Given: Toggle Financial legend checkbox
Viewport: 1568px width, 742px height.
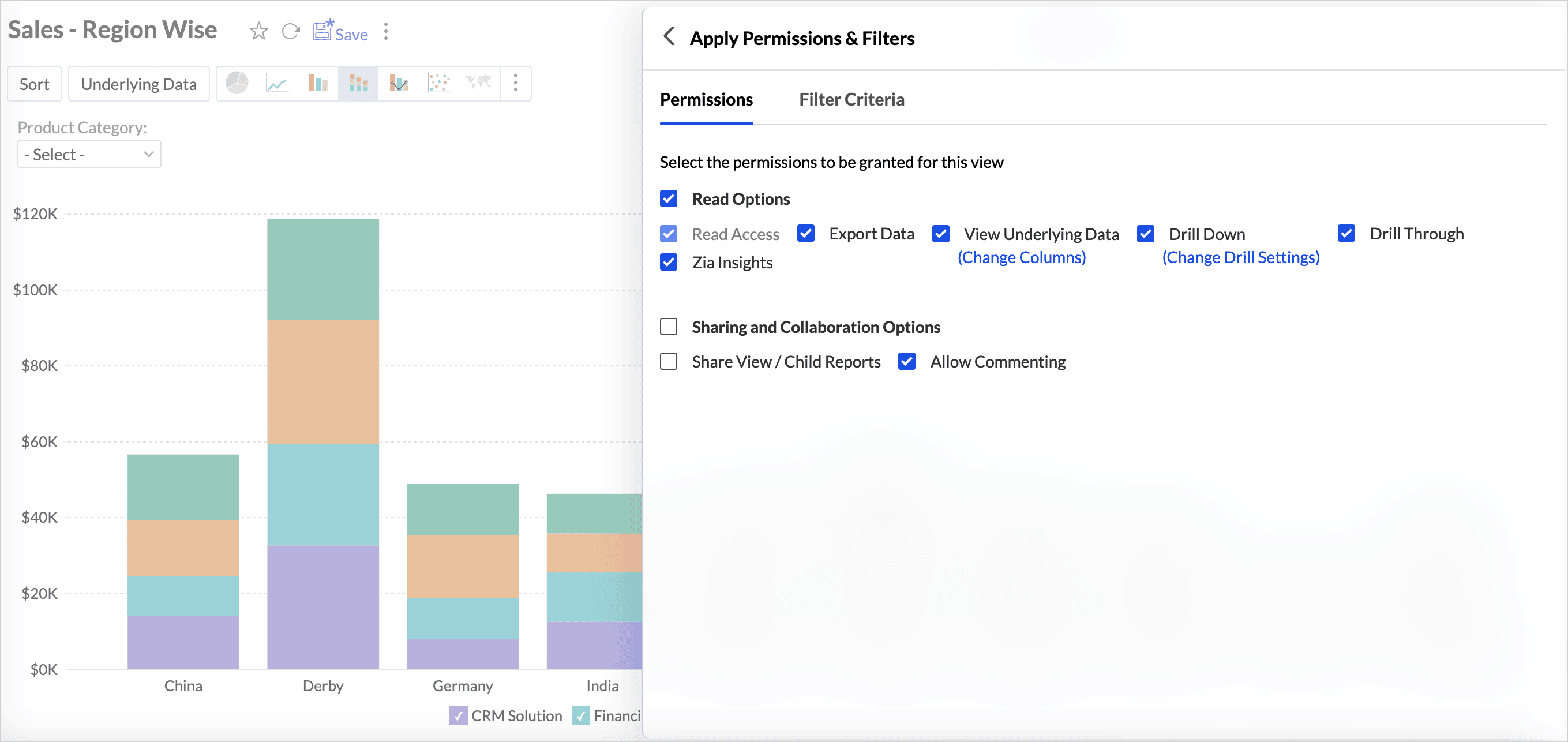Looking at the screenshot, I should (x=581, y=716).
